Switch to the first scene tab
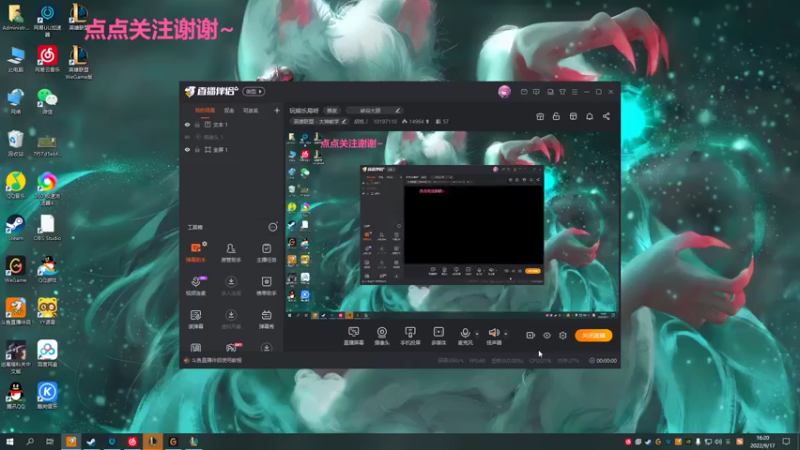This screenshot has width=800, height=450. (205, 110)
